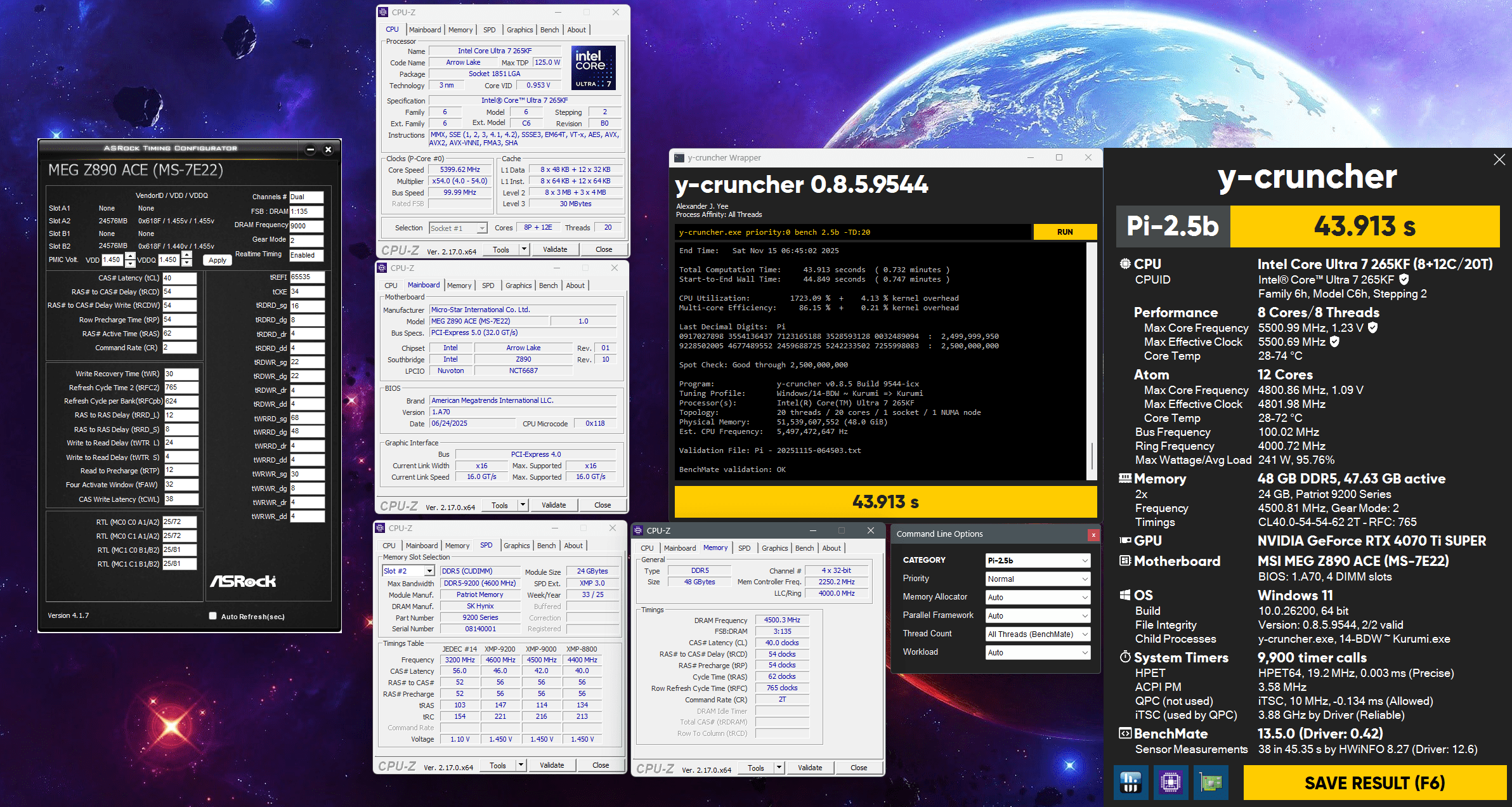Open HWiNFO icon in BenchMate panel
This screenshot has height=807, width=1512.
click(1130, 782)
